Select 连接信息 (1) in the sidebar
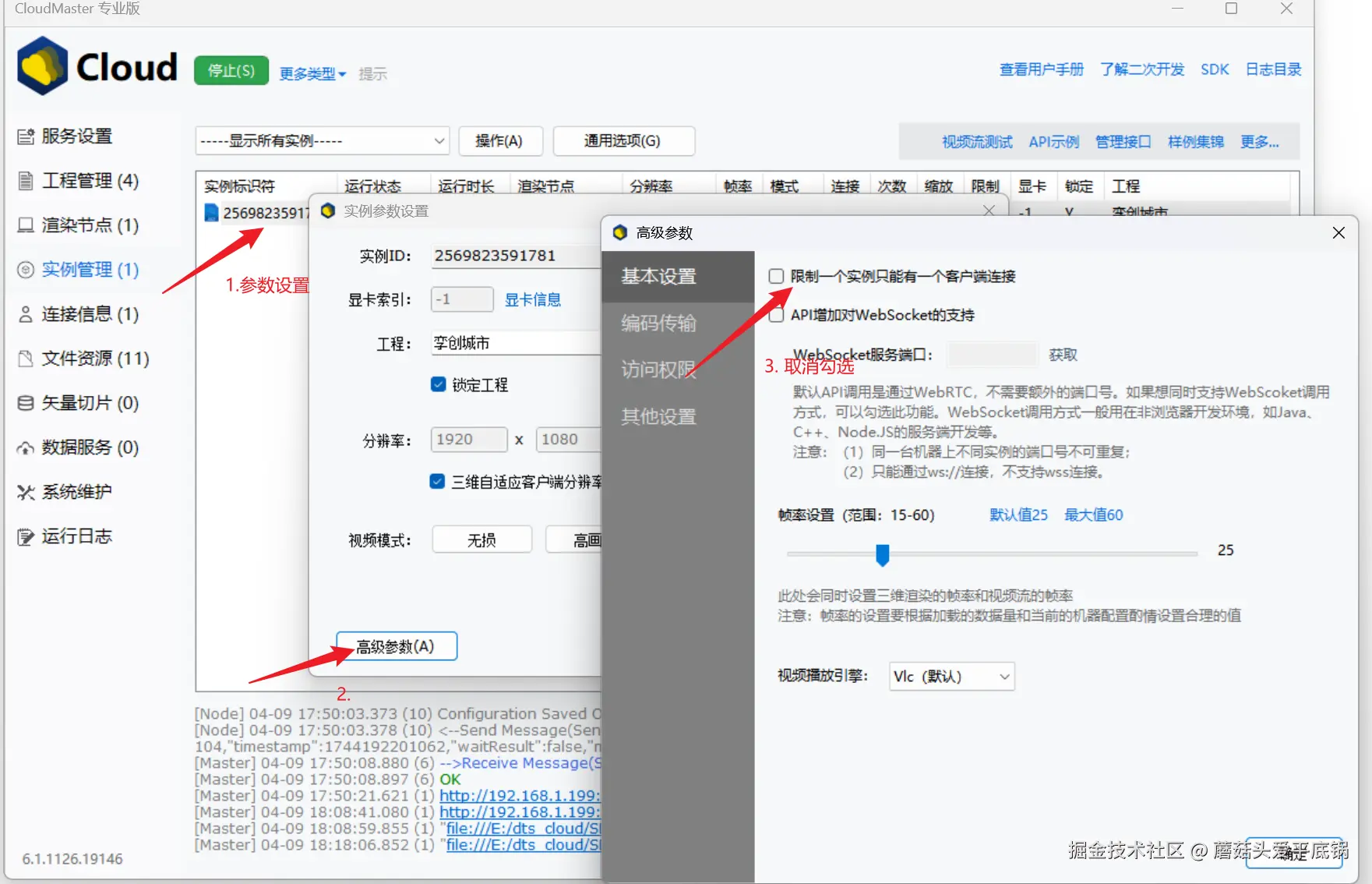 point(90,314)
